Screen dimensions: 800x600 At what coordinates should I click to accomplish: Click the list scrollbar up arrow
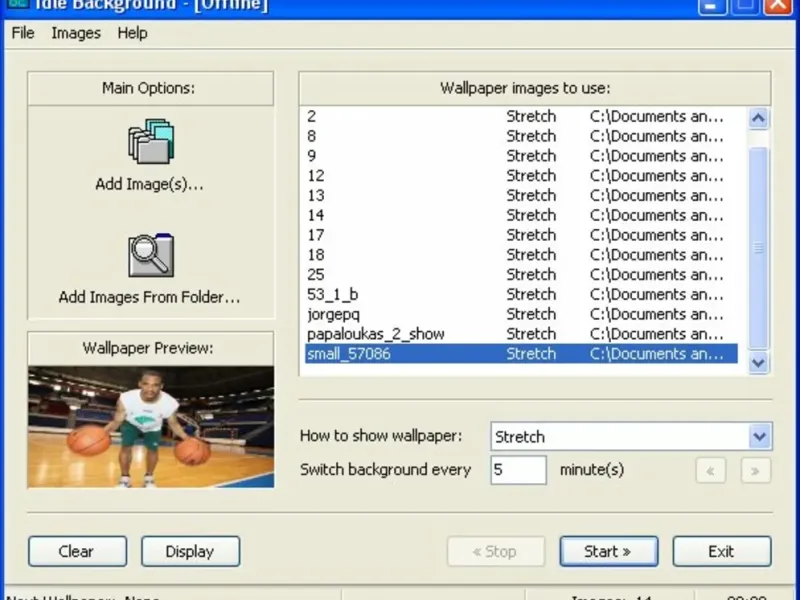[758, 118]
